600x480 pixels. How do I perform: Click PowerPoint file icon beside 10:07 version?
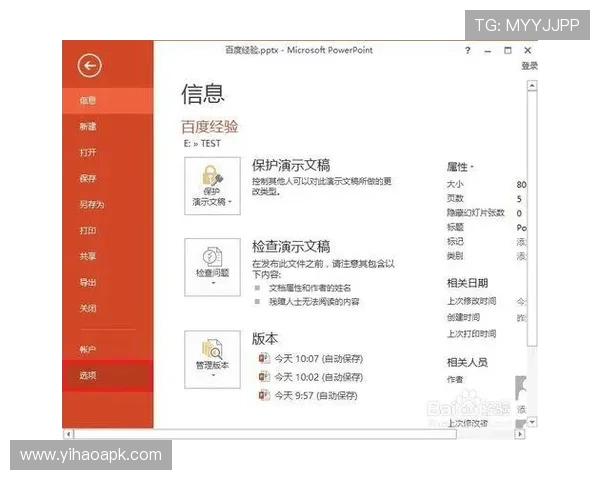tap(264, 358)
